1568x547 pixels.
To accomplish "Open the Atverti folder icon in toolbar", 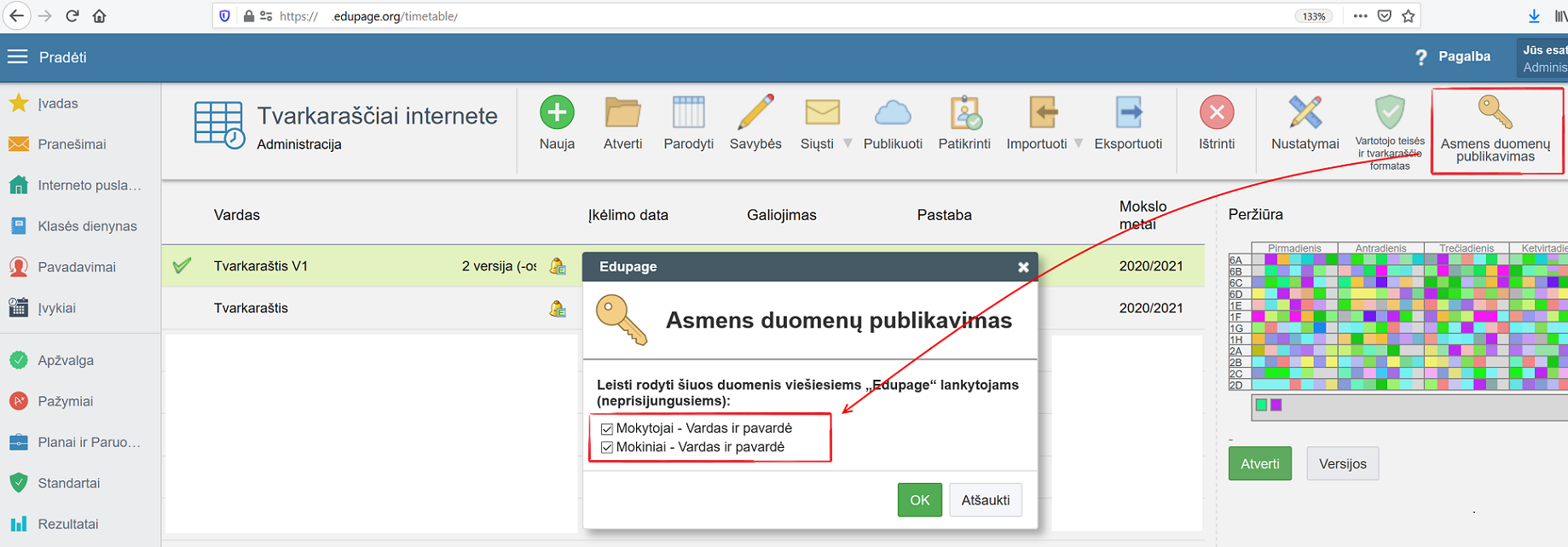I will click(x=622, y=112).
